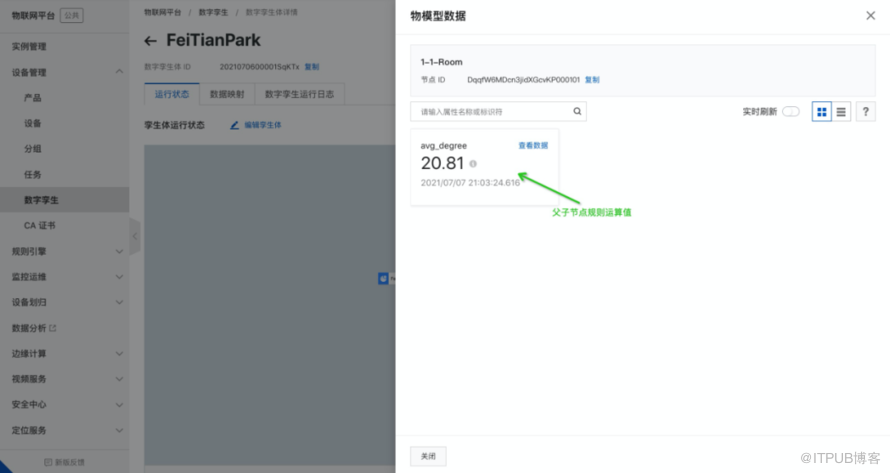Click node ID DqqfW6MDcn3jidXGcvKP000101
890x473 pixels.
(x=523, y=79)
